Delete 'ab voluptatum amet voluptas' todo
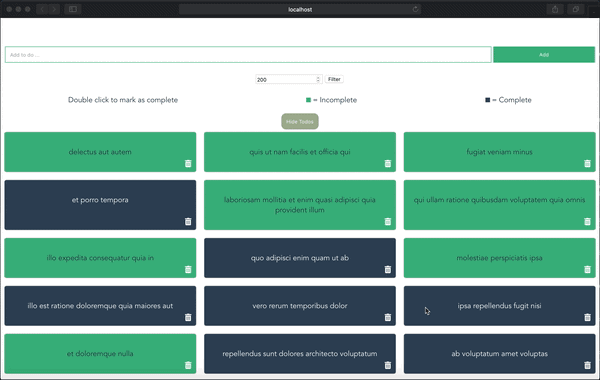600x380 pixels. pyautogui.click(x=587, y=365)
